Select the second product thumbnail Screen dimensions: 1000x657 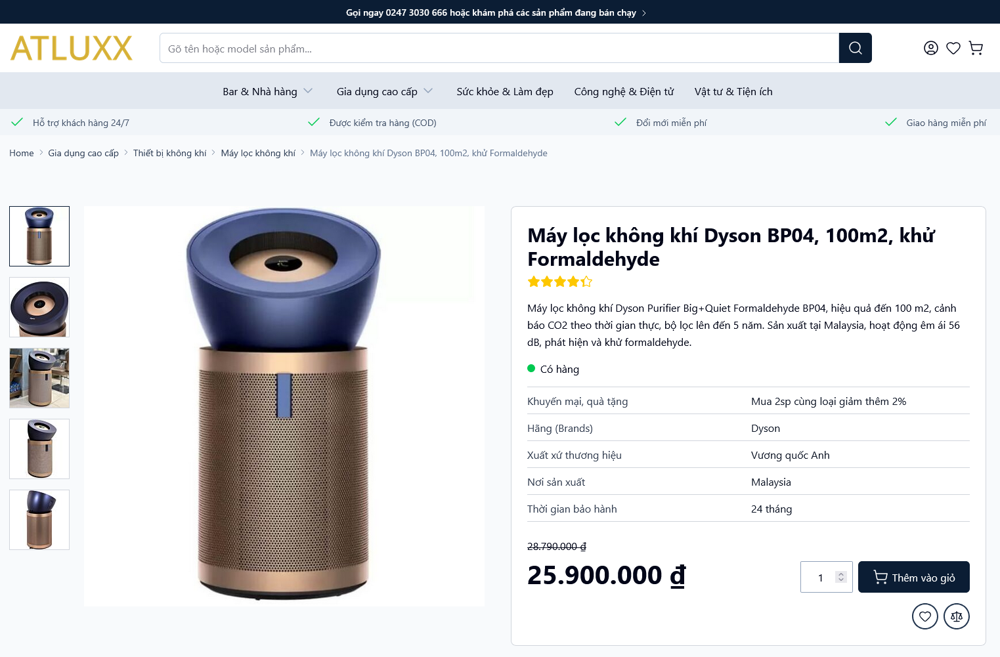(40, 307)
